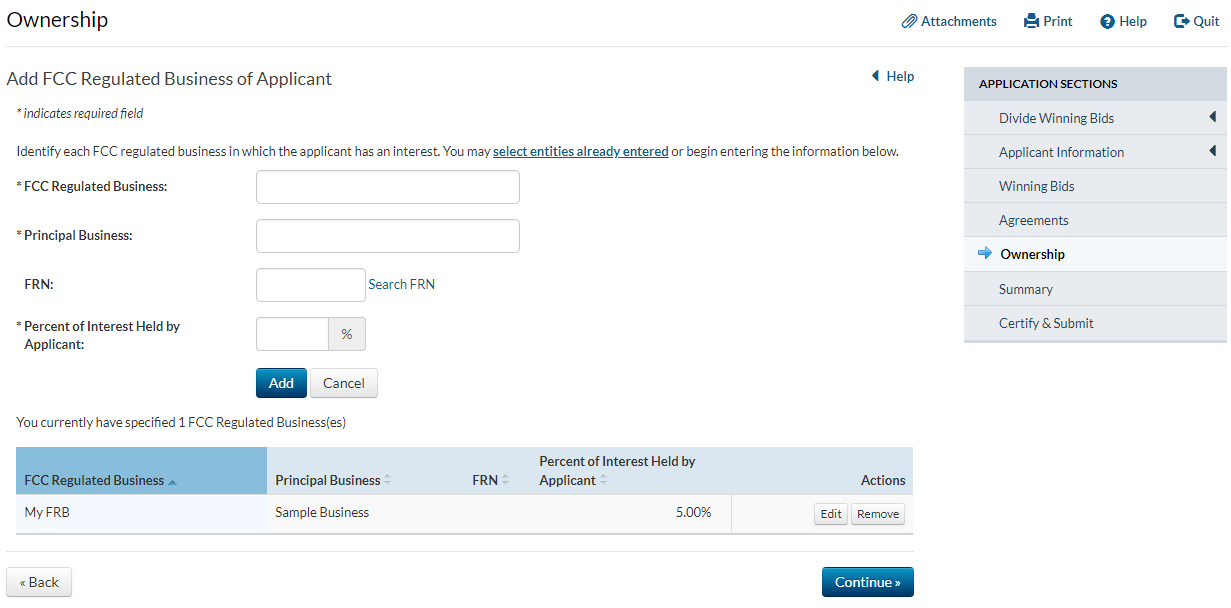Navigate to Certify & Submit section
Viewport: 1231px width, 608px height.
pyautogui.click(x=1045, y=323)
